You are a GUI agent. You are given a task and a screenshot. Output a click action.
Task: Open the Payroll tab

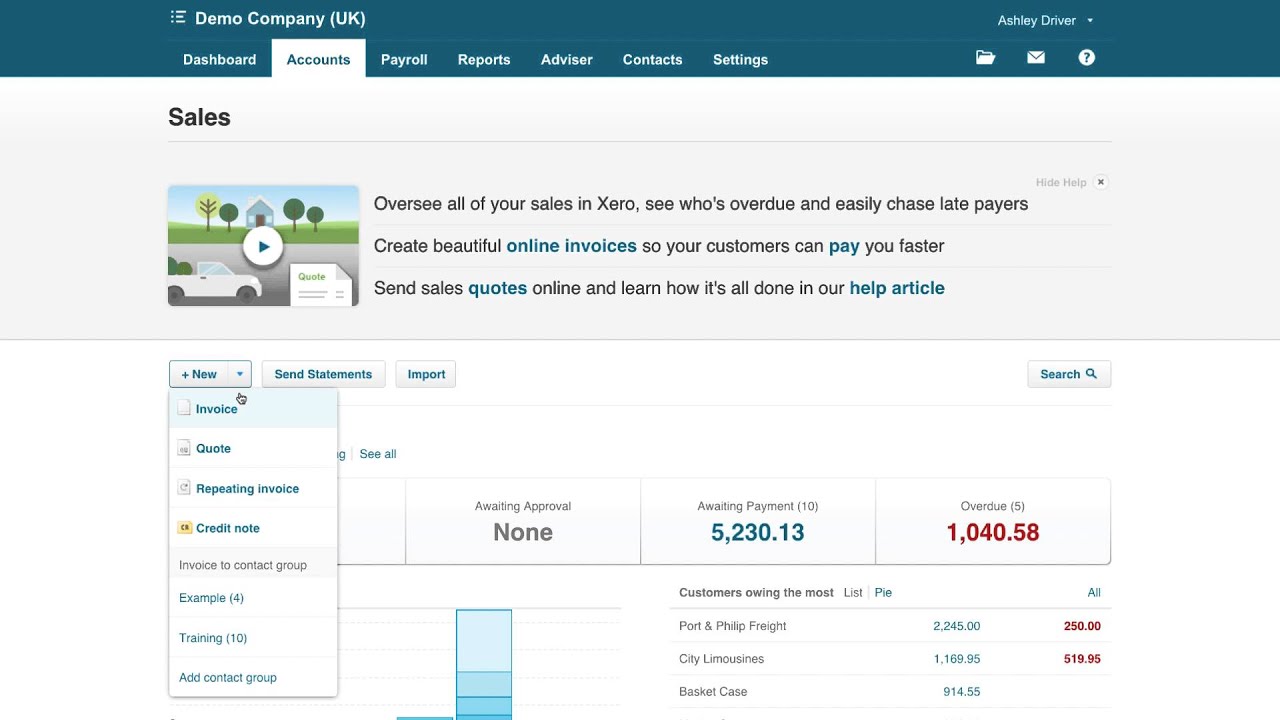404,59
